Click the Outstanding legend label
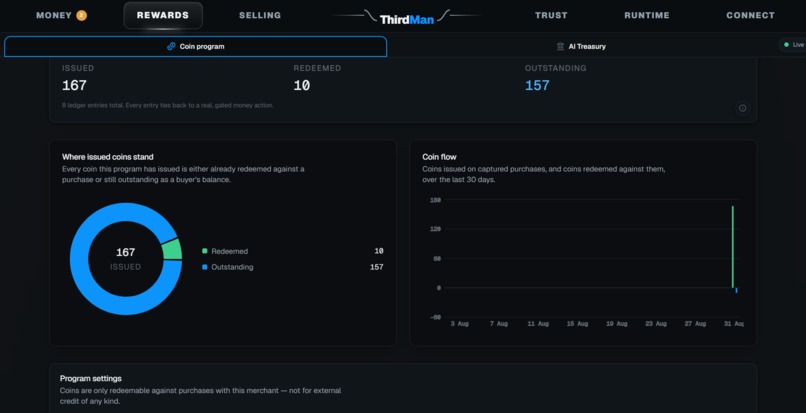Image resolution: width=806 pixels, height=413 pixels. pyautogui.click(x=232, y=267)
